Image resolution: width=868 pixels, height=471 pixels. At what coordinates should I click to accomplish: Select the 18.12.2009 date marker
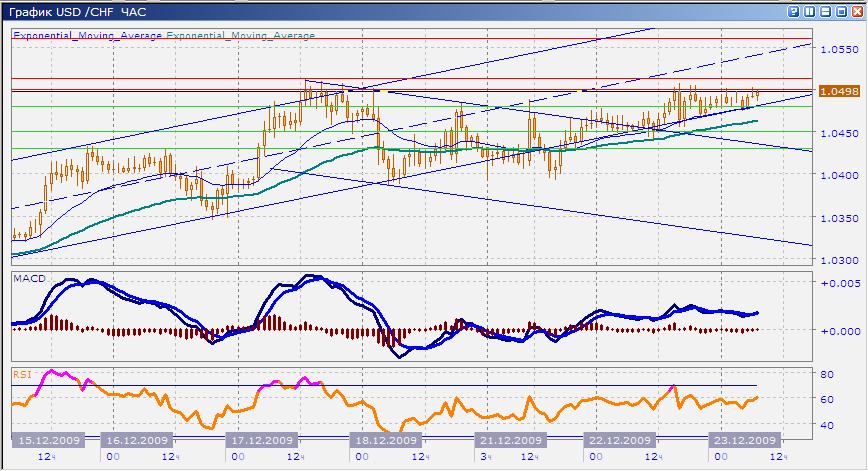pos(383,440)
